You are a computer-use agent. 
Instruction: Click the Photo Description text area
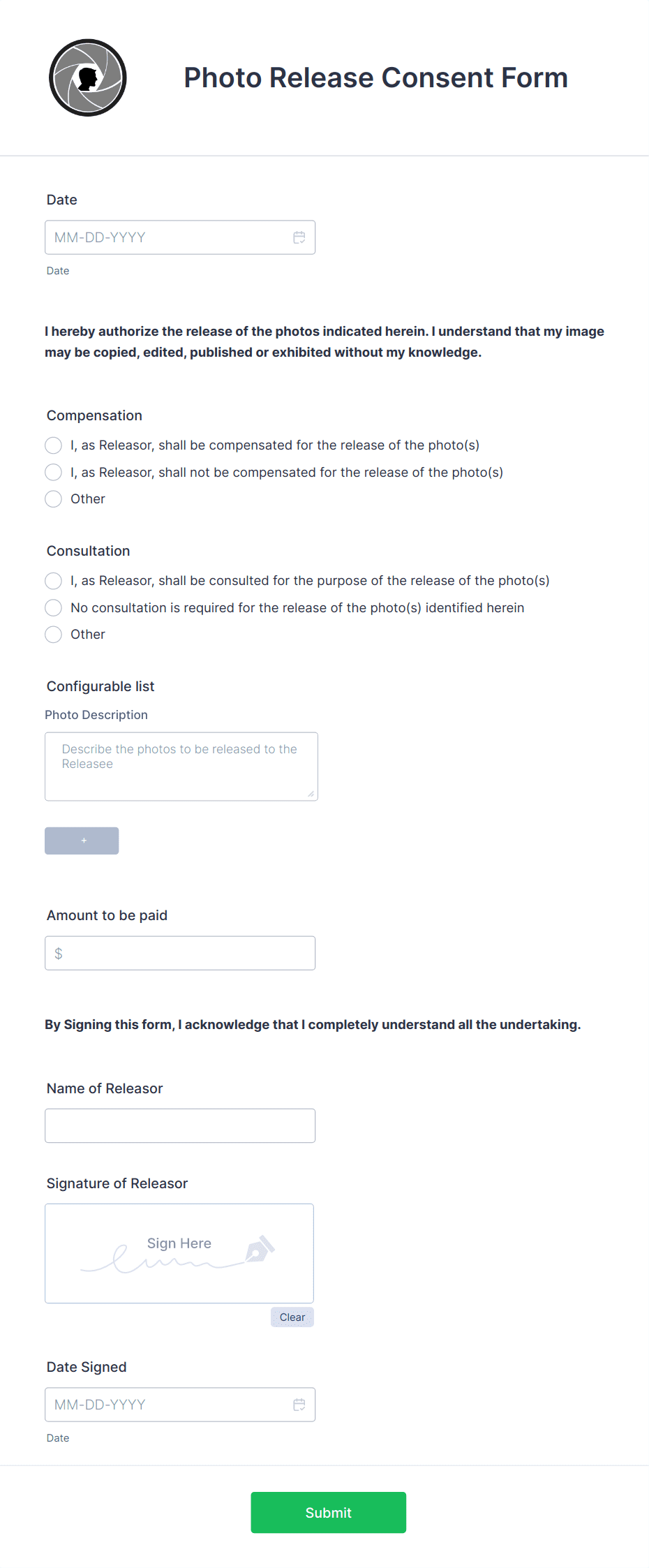(181, 766)
